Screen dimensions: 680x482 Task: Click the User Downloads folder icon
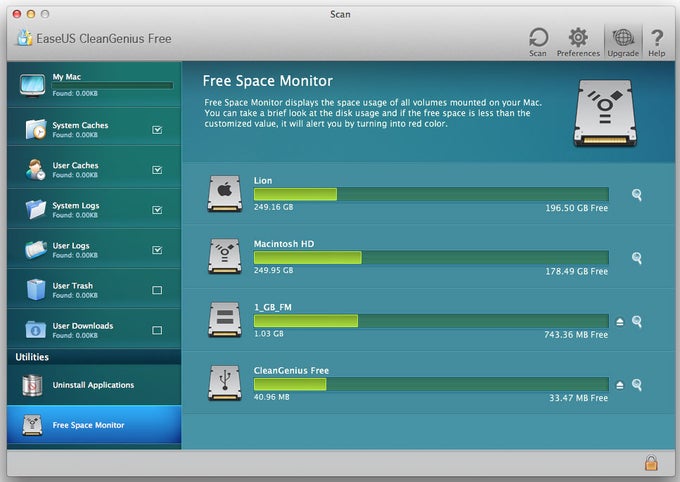tap(36, 330)
